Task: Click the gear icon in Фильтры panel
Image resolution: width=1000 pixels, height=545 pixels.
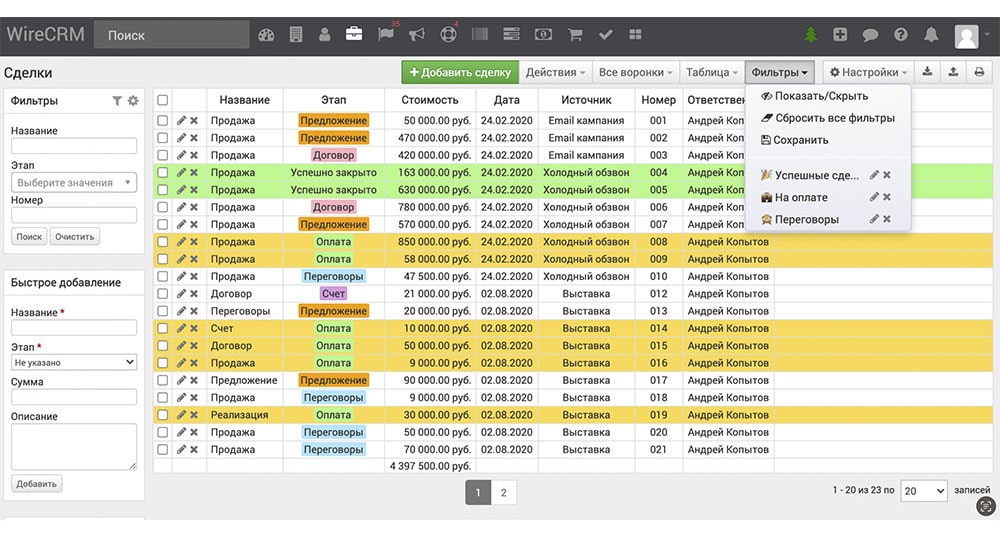Action: click(x=133, y=100)
